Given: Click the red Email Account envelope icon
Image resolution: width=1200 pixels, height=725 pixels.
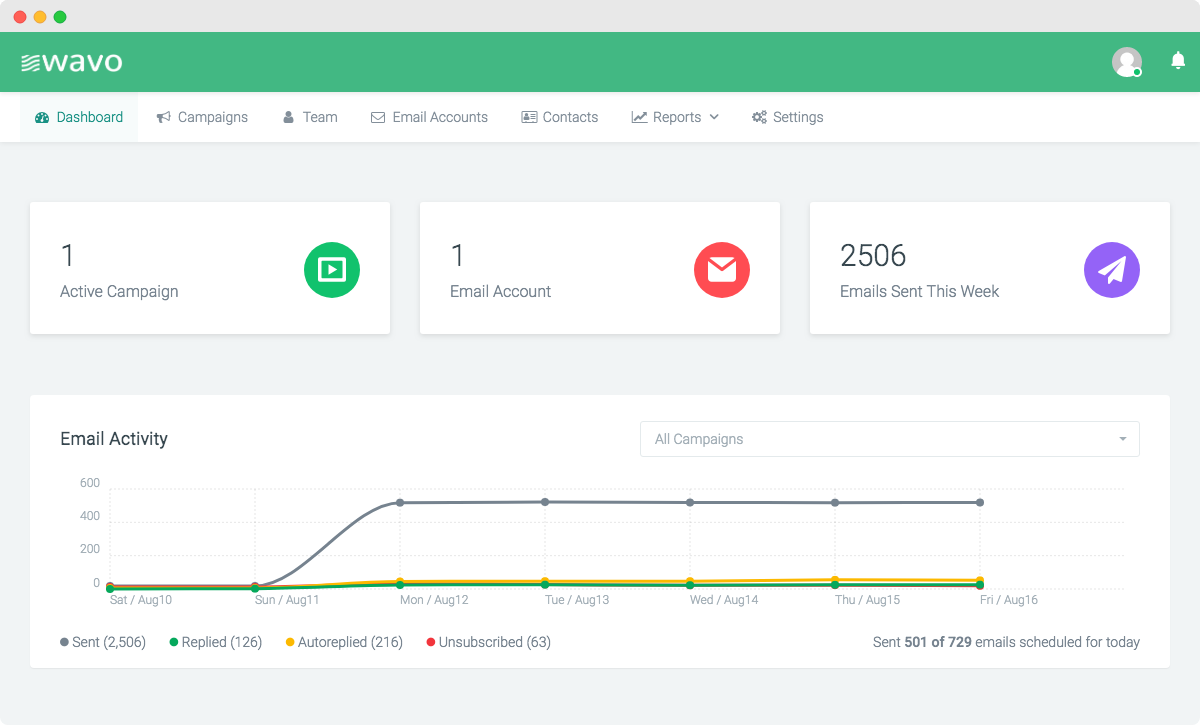Looking at the screenshot, I should pos(721,269).
